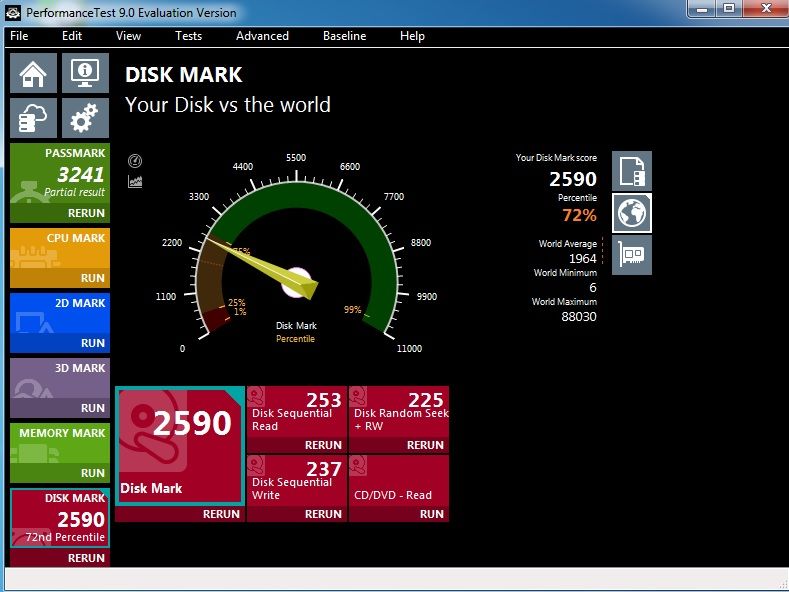Click the Disk Random Seek + RW tile

[x=399, y=412]
